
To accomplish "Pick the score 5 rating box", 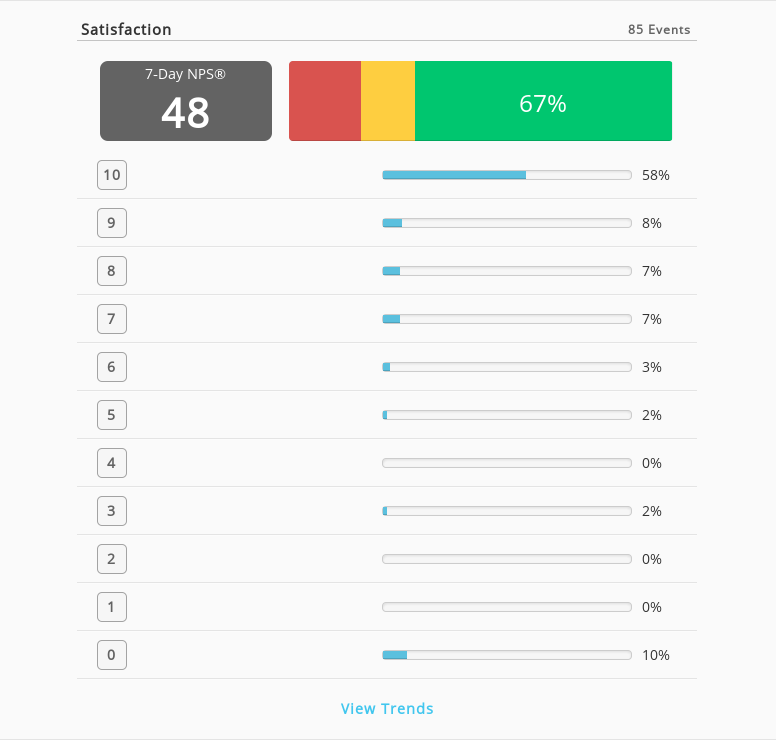I will (112, 415).
